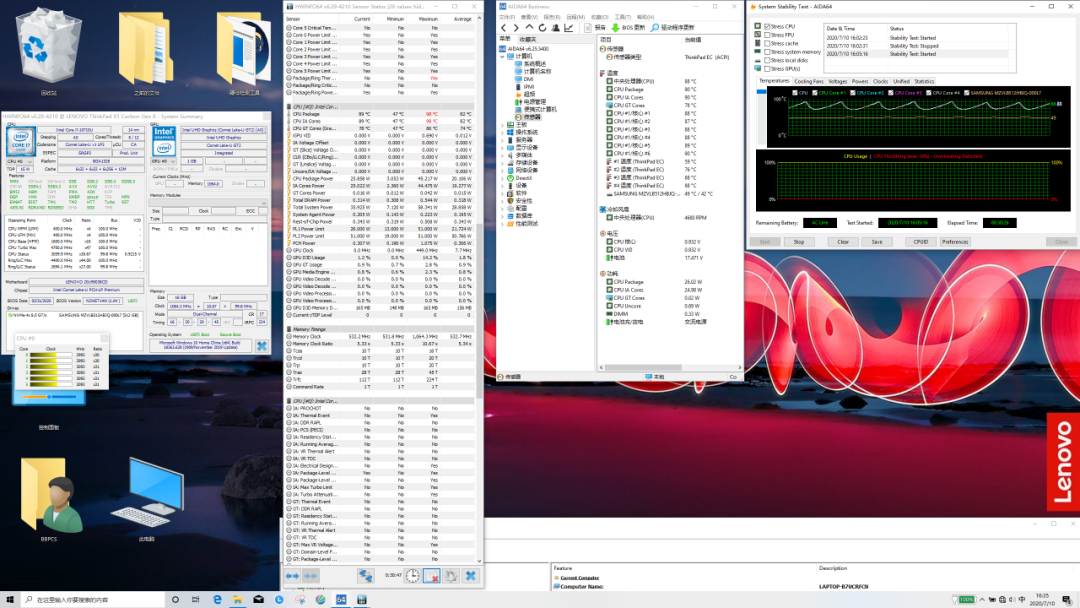Collapse the 计算机 tree node
Screen dimensions: 1080x608
[x=502, y=56]
